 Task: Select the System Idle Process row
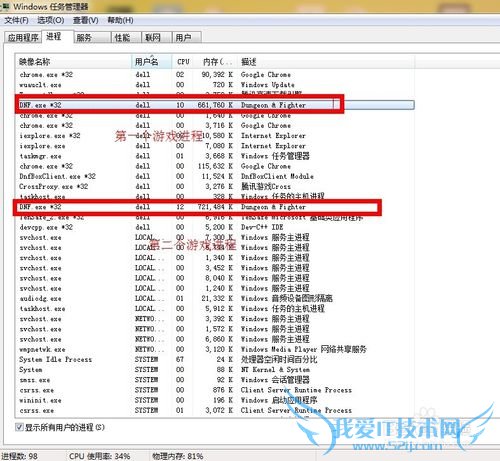coord(215,359)
